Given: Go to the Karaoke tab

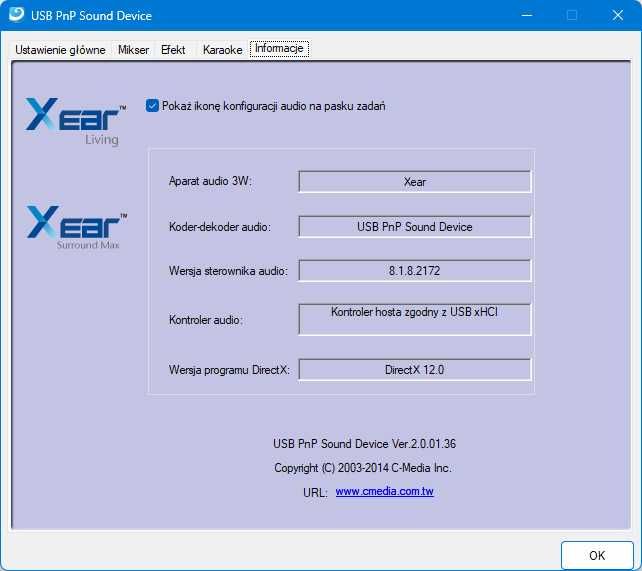Looking at the screenshot, I should [x=222, y=50].
